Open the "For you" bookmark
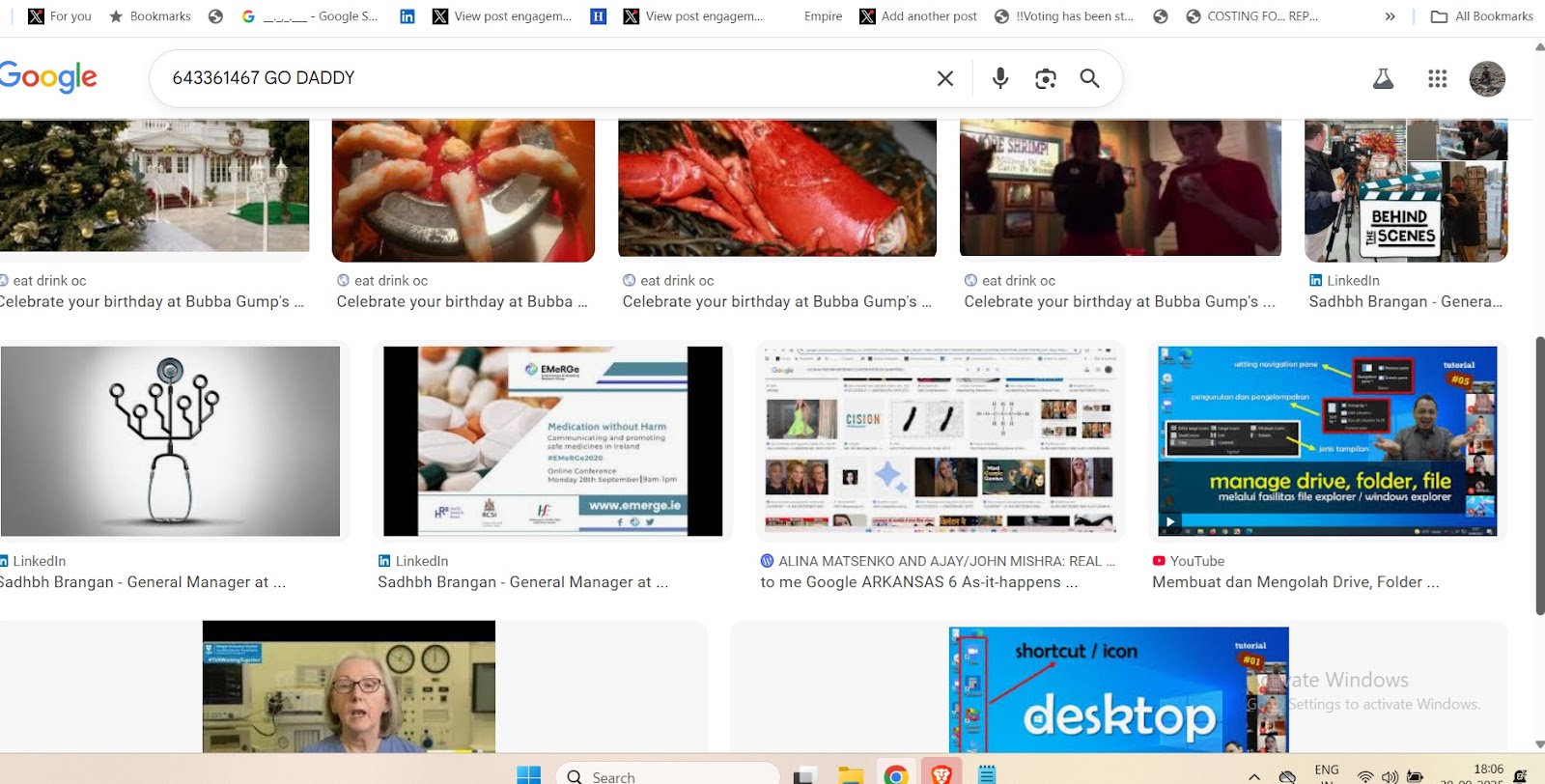Screen dimensions: 1545x784 tap(60, 16)
